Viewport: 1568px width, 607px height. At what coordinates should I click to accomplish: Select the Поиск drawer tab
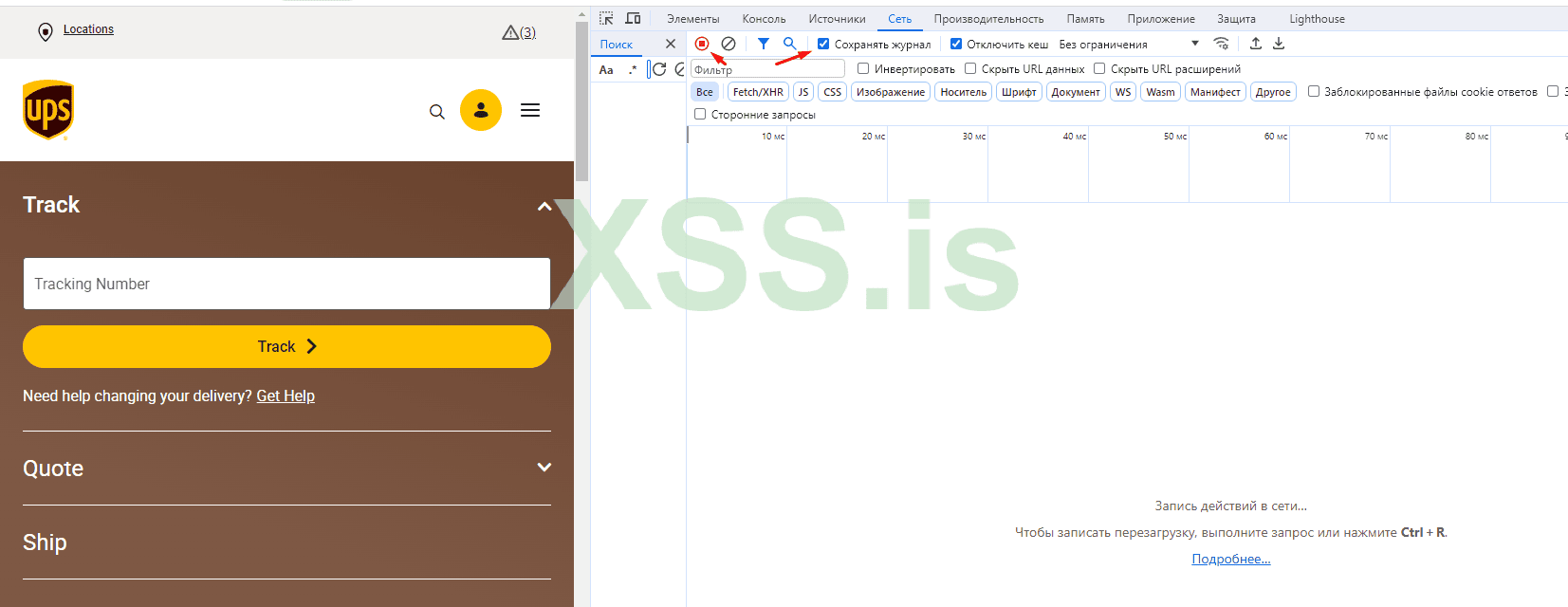click(x=617, y=45)
